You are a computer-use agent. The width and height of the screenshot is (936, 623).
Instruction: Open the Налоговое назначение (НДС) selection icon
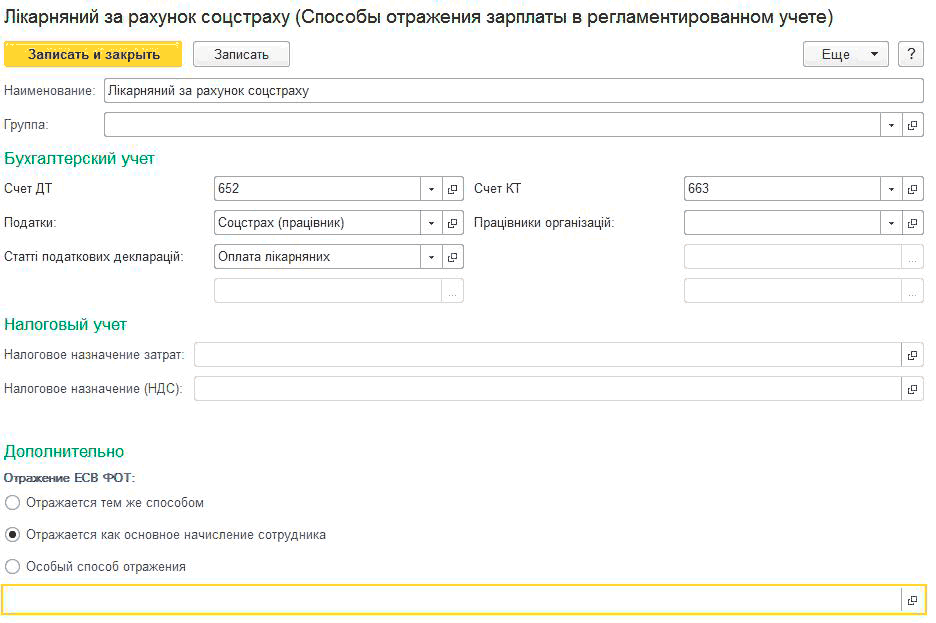pyautogui.click(x=912, y=389)
